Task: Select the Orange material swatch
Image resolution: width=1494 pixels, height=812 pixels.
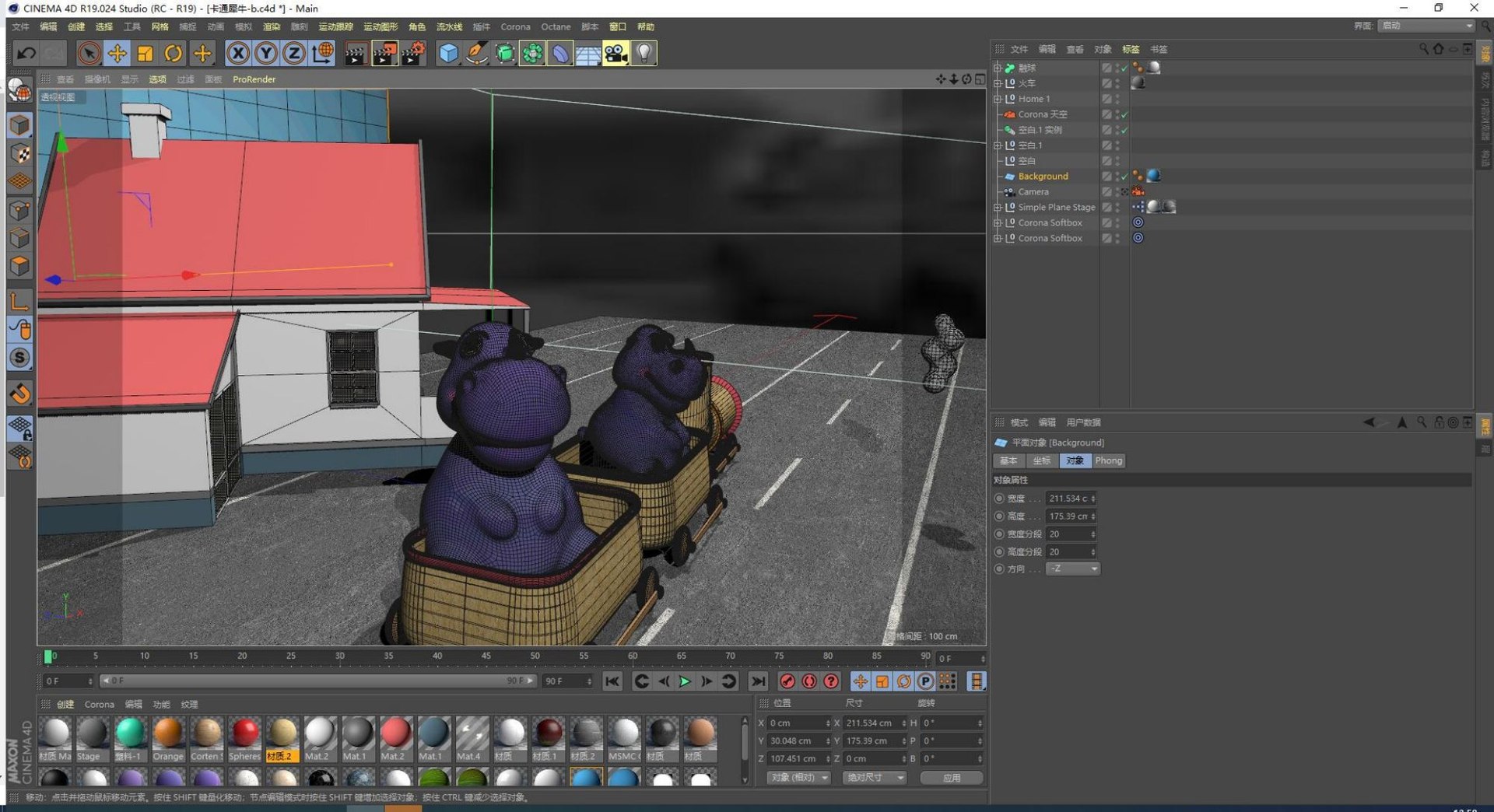Action: click(168, 739)
